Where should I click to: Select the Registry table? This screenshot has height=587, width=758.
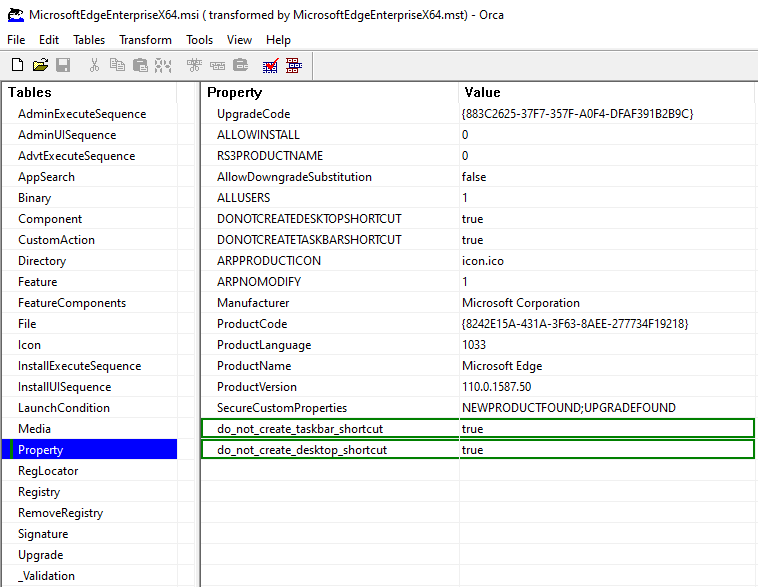click(39, 492)
